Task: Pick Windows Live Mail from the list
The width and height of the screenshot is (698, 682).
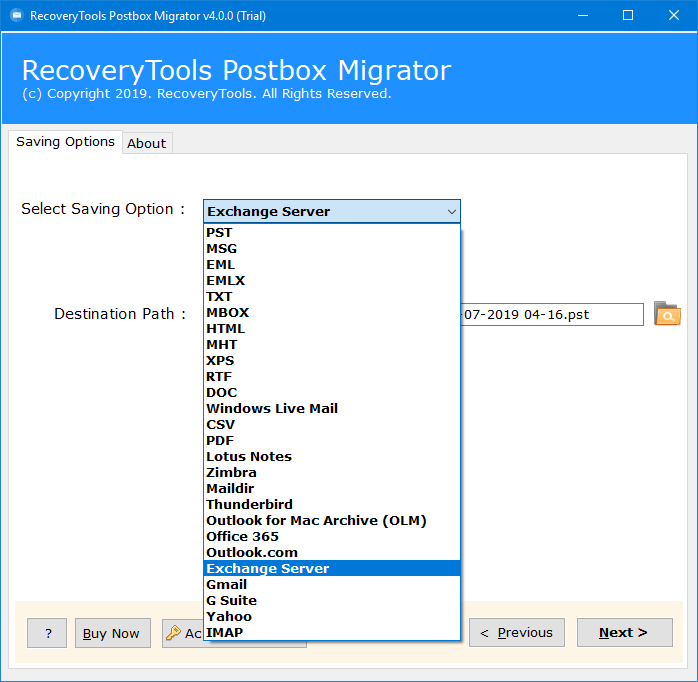Action: click(332, 408)
